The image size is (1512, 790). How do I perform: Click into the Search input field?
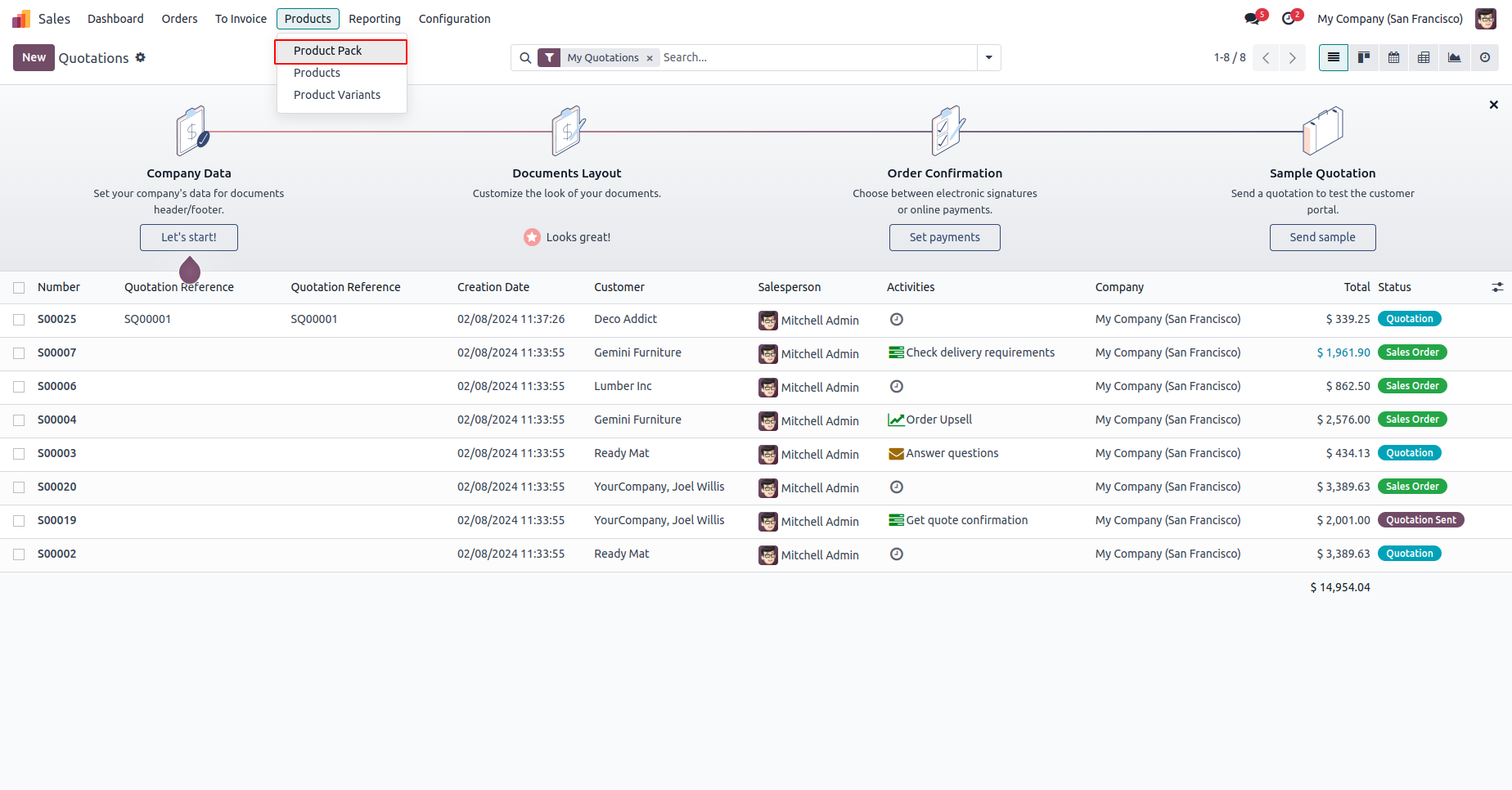(x=818, y=58)
